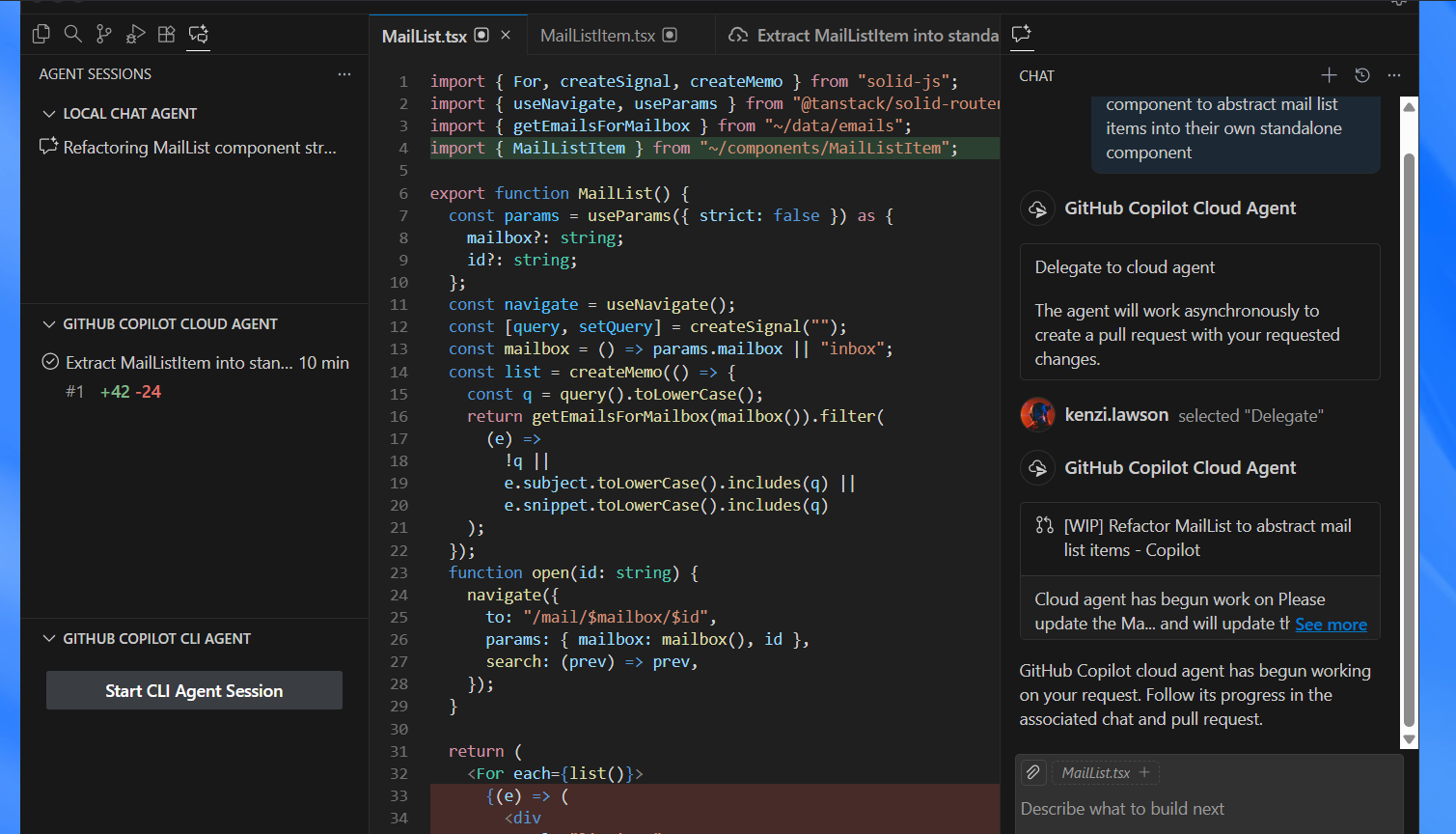1456x834 pixels.
Task: Click line number 33 in gutter
Action: point(399,795)
